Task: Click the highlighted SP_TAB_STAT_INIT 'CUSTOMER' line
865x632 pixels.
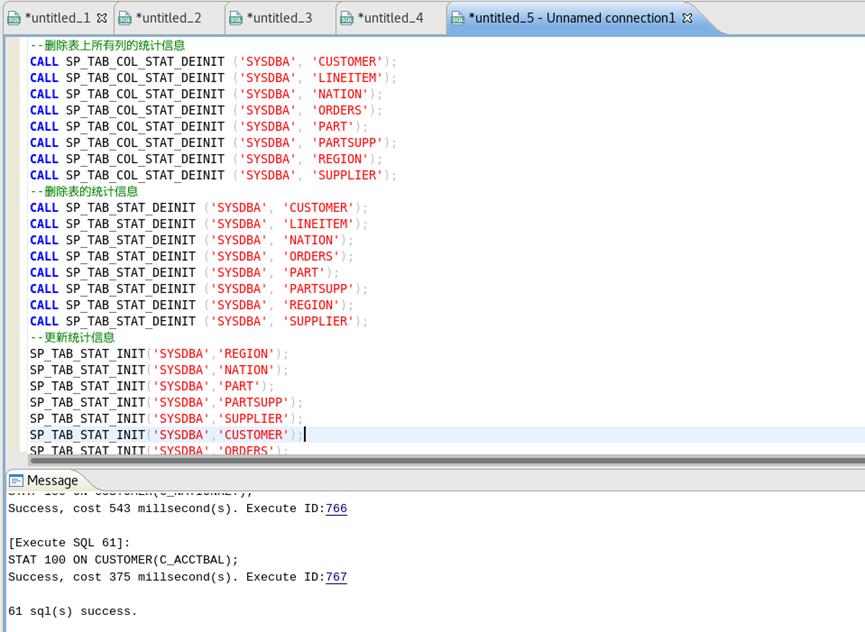Action: 166,435
